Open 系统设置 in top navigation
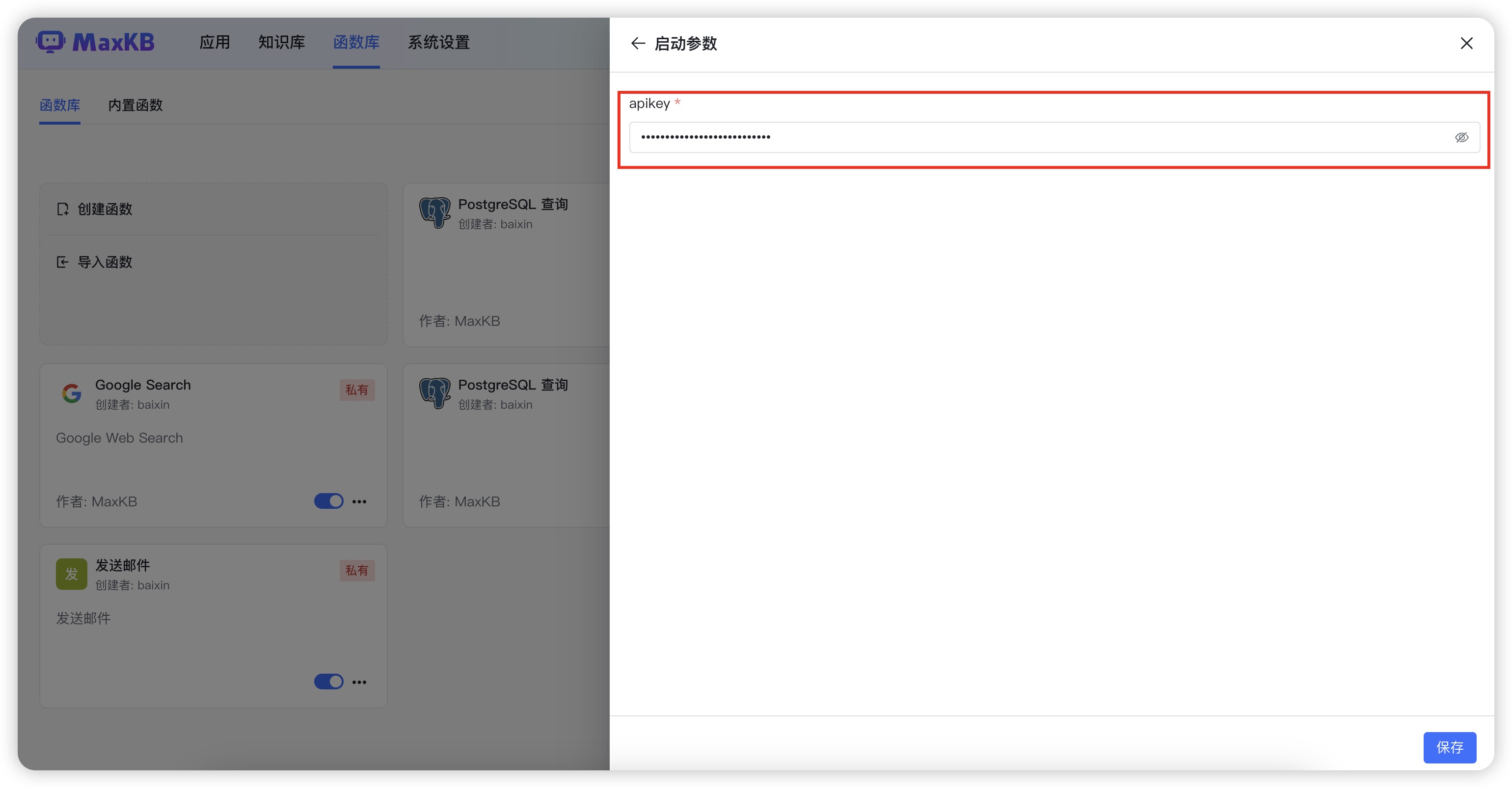Screen dimensions: 1512x788 (438, 42)
